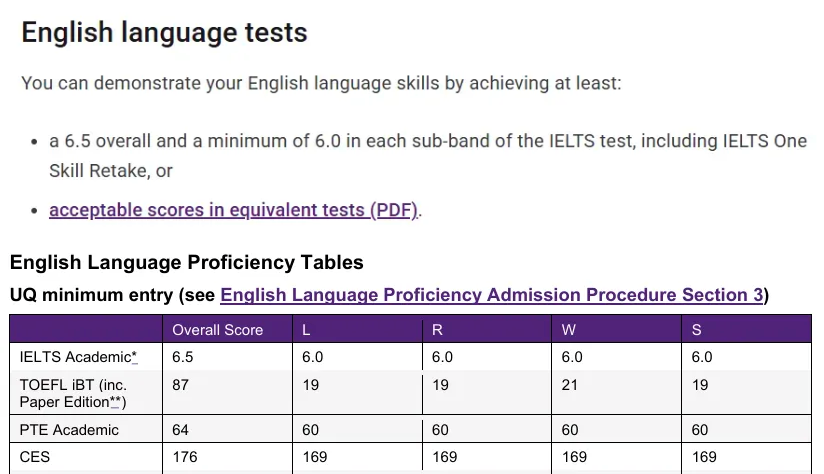Click the PTE overall score 64 cell
824x474 pixels.
[x=181, y=430]
